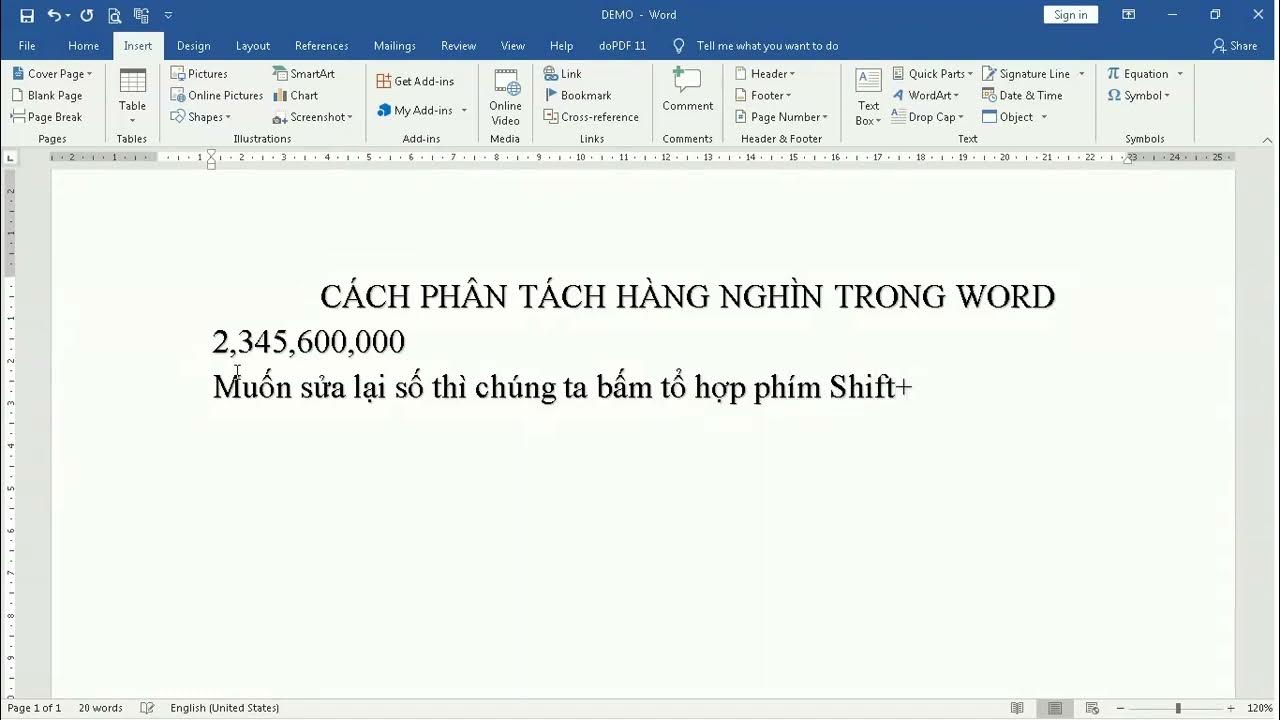1280x720 pixels.
Task: Insert a Bookmark
Action: 577,96
